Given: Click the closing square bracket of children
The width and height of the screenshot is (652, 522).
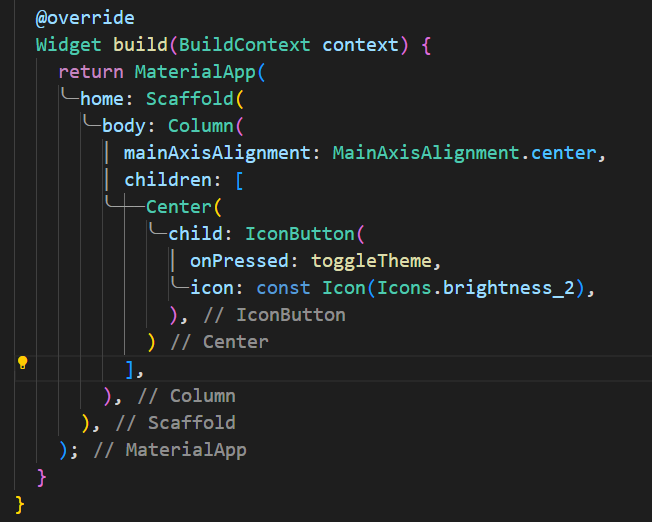Looking at the screenshot, I should click(x=130, y=369).
